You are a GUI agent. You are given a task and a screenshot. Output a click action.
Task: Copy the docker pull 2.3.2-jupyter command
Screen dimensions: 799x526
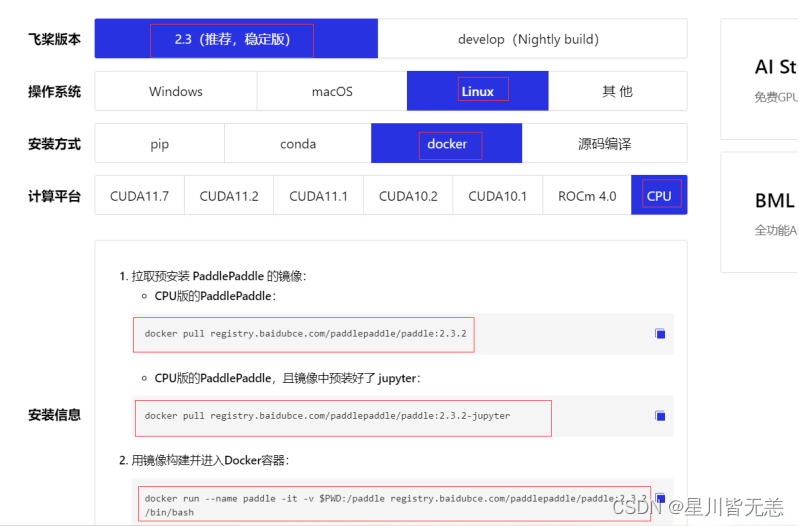pos(660,416)
